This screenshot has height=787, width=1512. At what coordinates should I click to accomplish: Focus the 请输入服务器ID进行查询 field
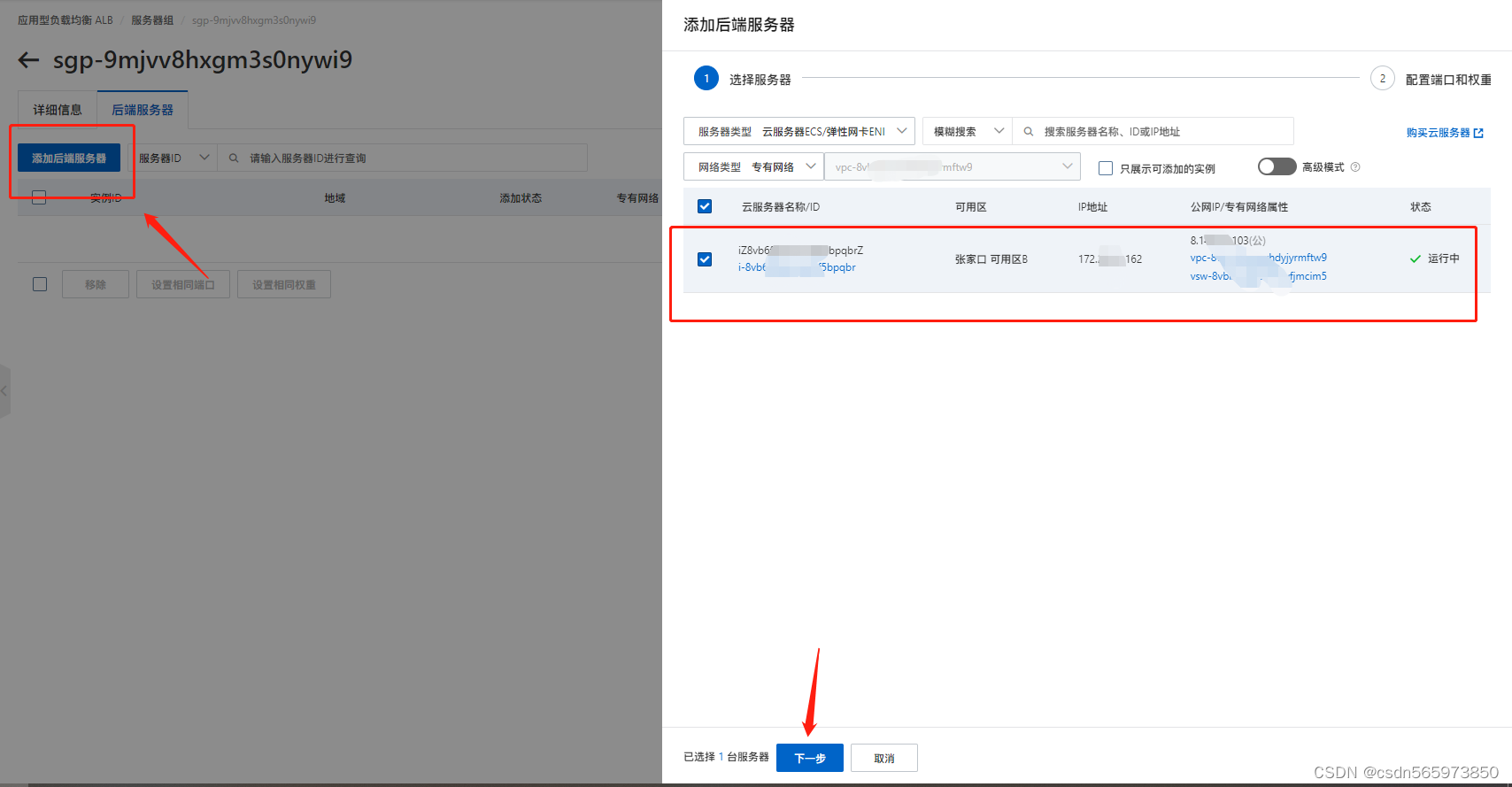[403, 158]
